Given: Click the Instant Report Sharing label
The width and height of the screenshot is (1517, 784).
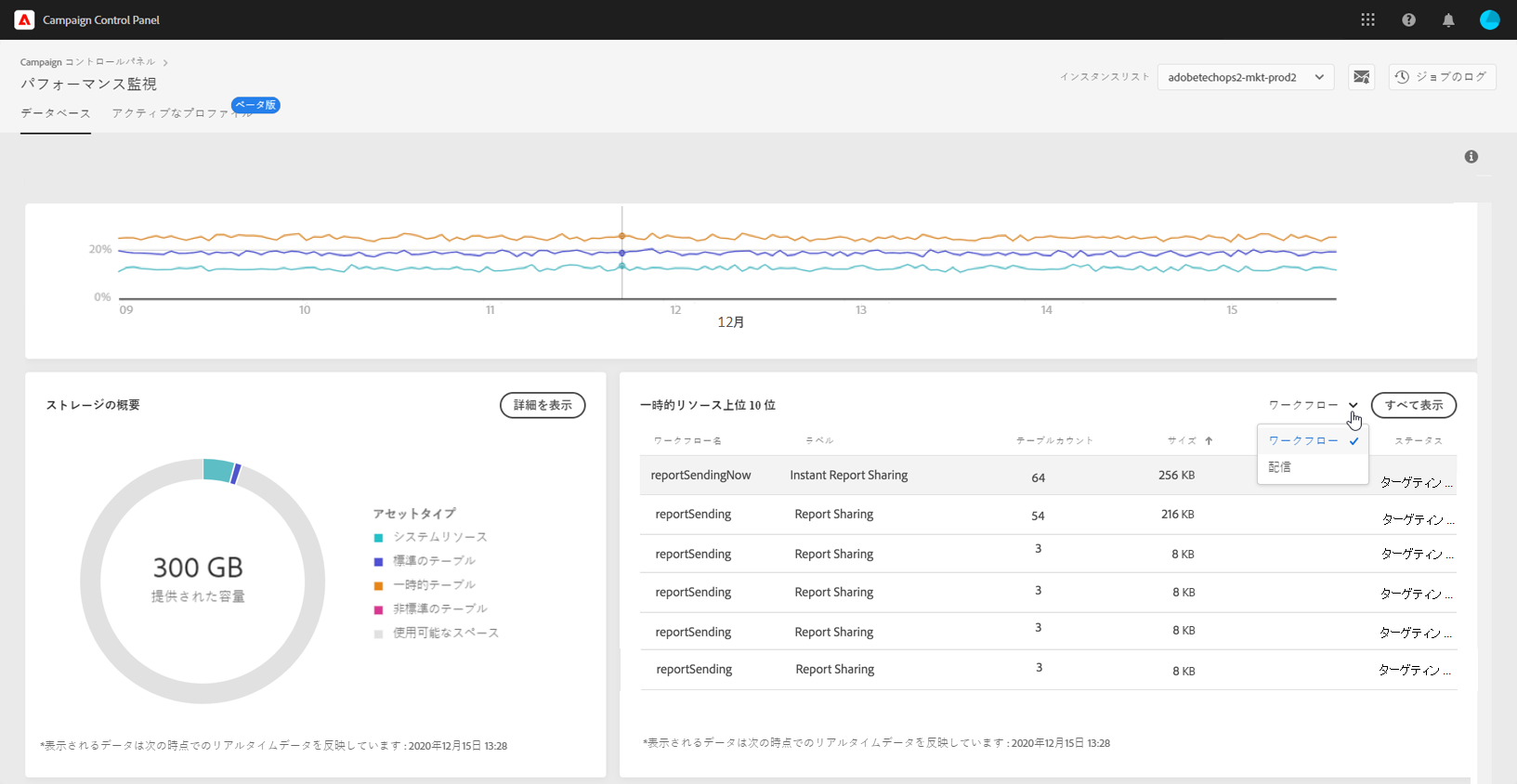Looking at the screenshot, I should (x=849, y=475).
